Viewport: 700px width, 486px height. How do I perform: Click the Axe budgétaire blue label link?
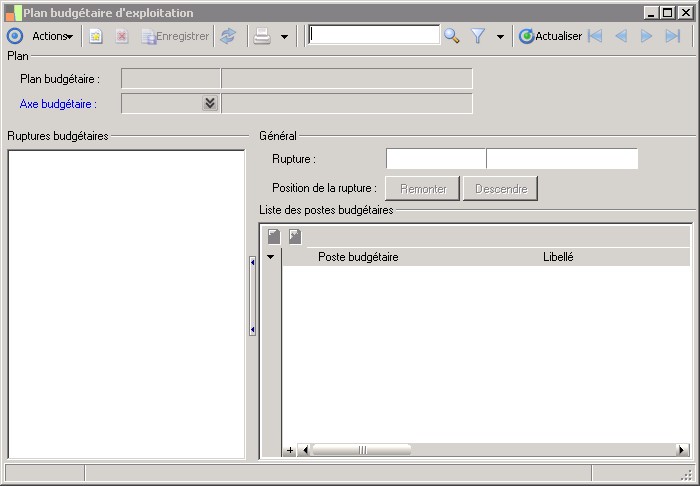click(x=58, y=104)
